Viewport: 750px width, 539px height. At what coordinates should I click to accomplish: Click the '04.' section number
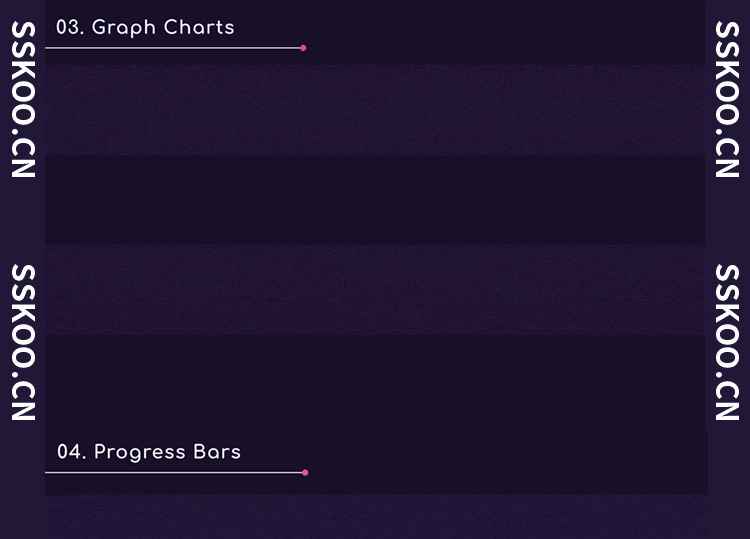tap(71, 452)
